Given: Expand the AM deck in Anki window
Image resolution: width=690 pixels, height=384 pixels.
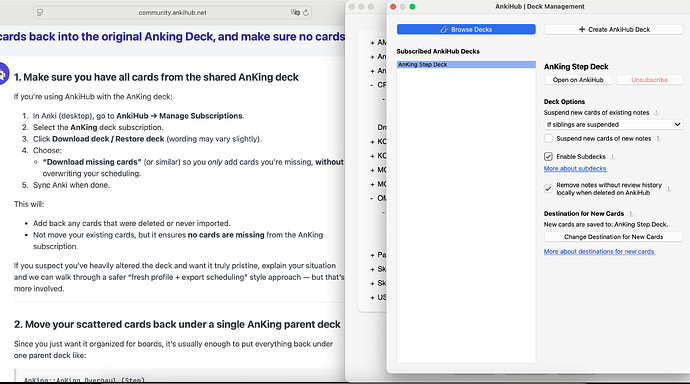Looking at the screenshot, I should (372, 43).
